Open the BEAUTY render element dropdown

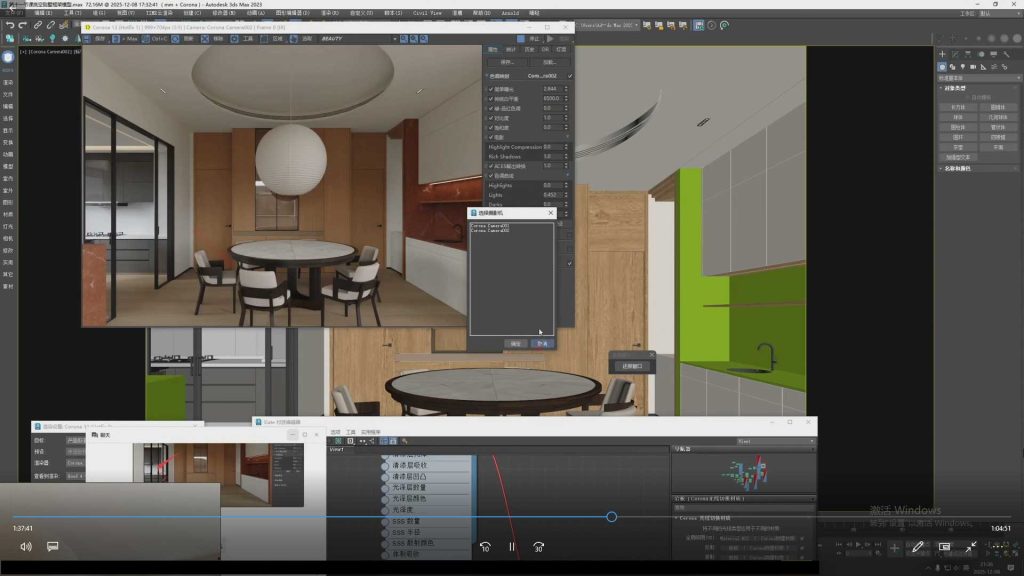(x=359, y=39)
